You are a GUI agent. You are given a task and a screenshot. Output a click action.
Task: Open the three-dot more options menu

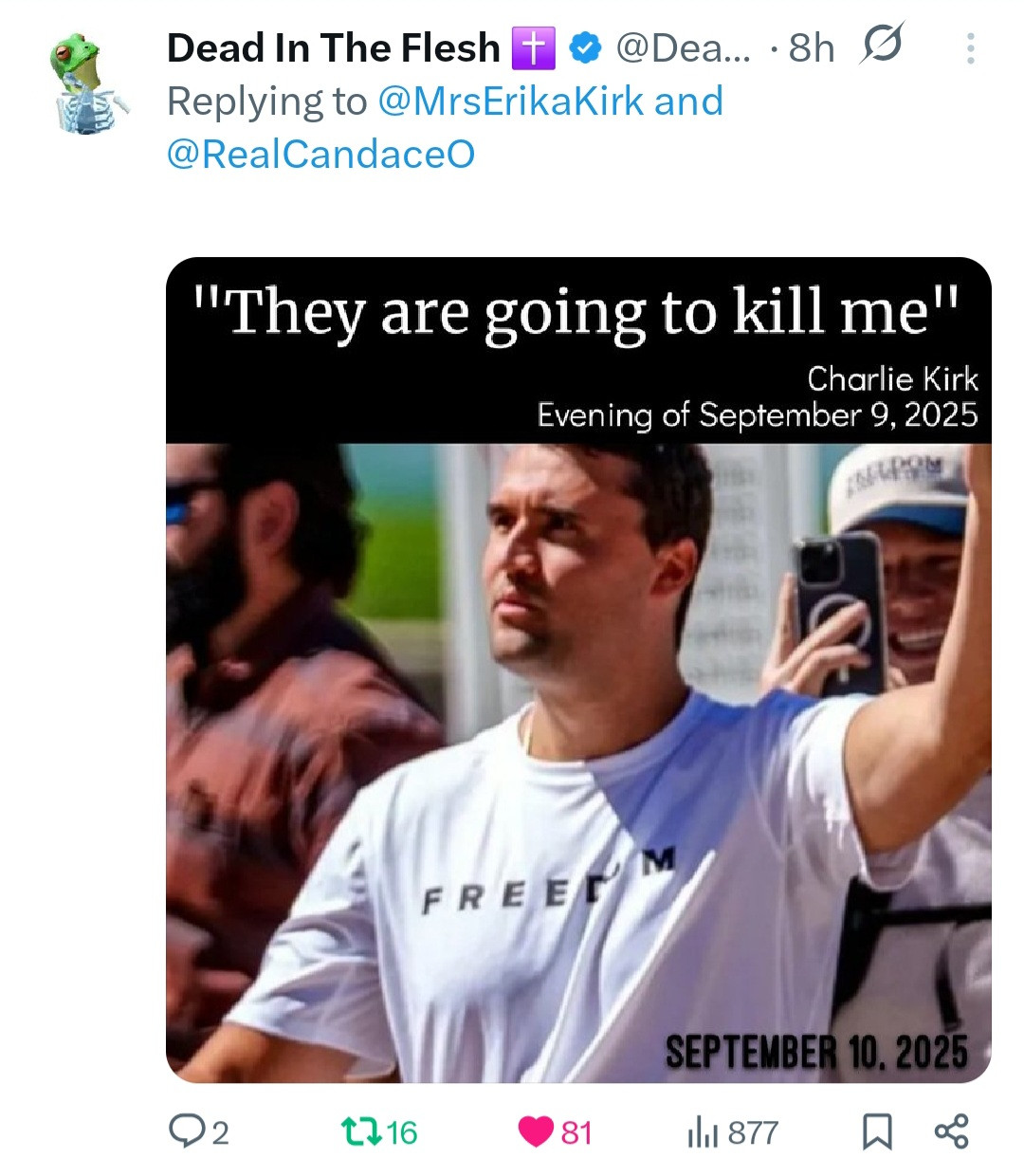pos(970,48)
